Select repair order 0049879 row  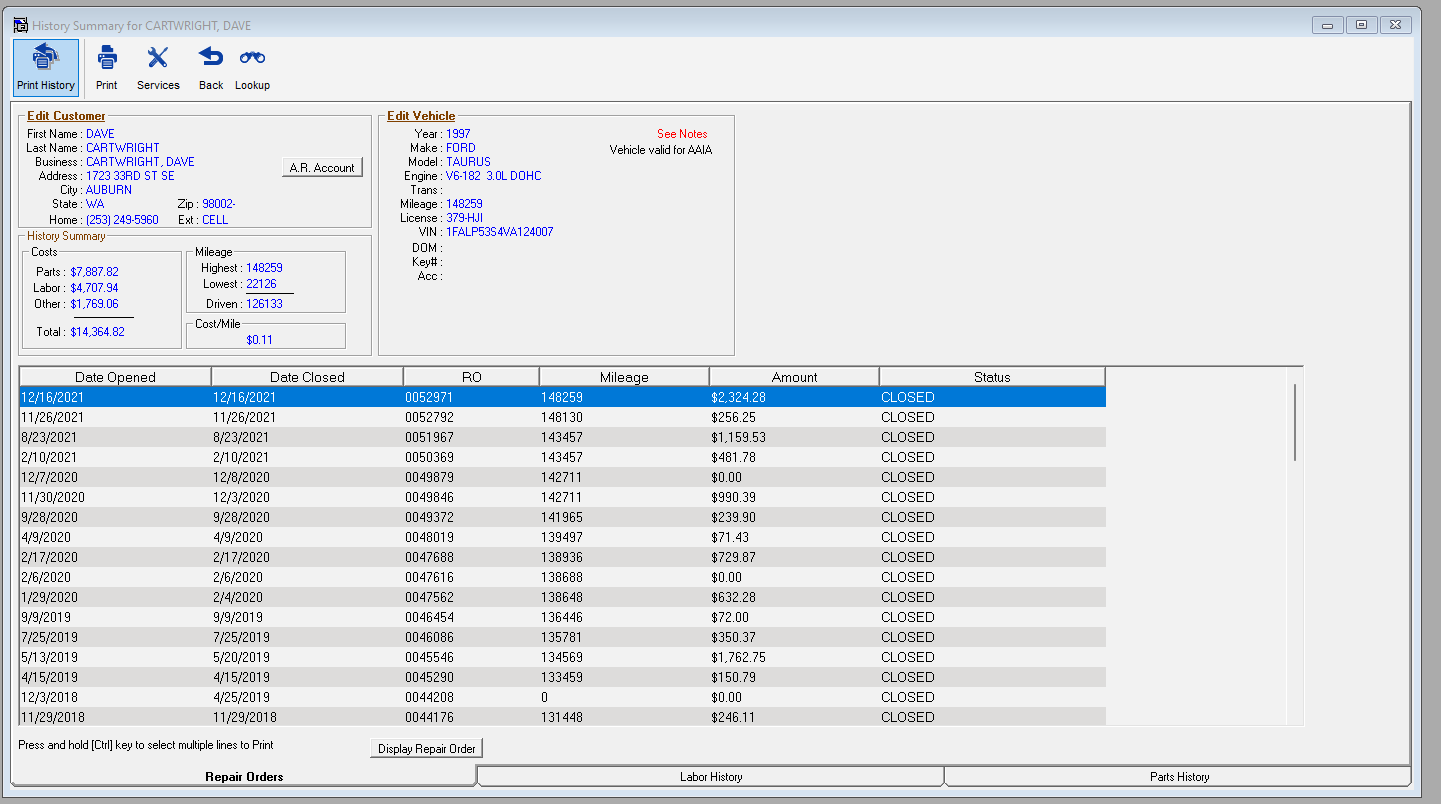(563, 477)
